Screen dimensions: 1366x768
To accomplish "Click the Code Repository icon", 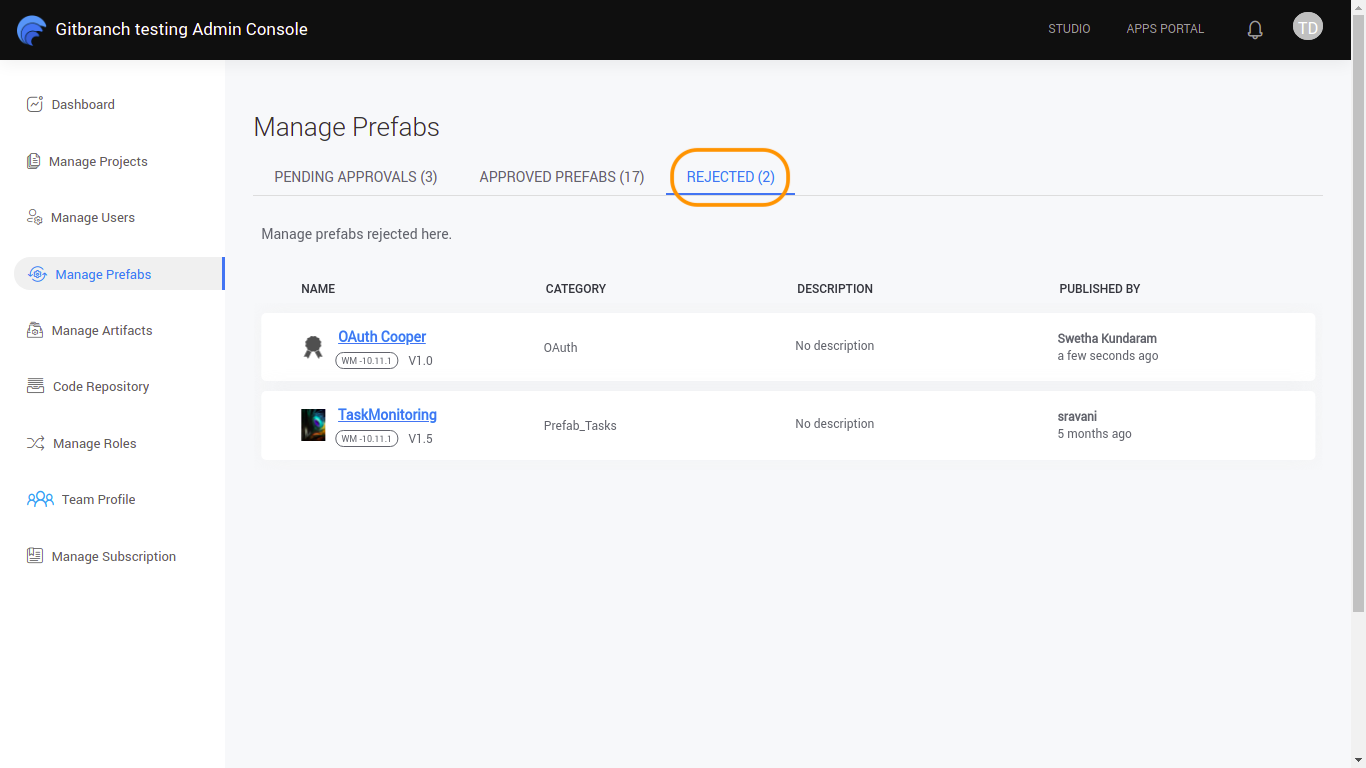I will click(35, 386).
